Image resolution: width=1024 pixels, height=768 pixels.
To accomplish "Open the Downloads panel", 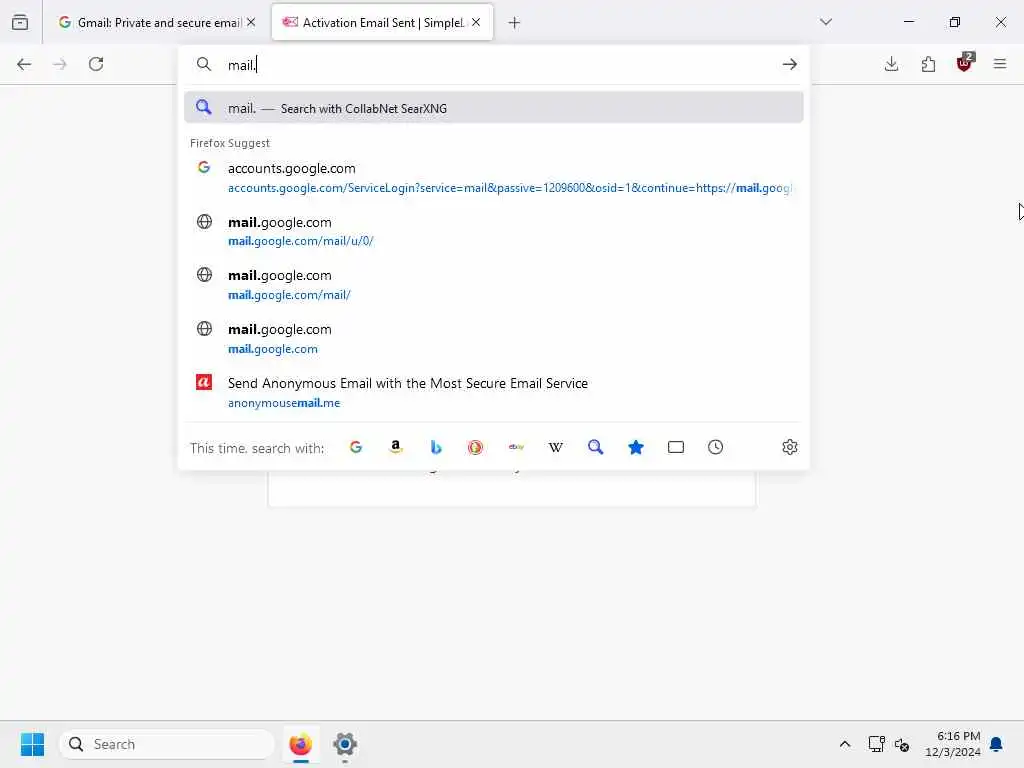I will [891, 64].
